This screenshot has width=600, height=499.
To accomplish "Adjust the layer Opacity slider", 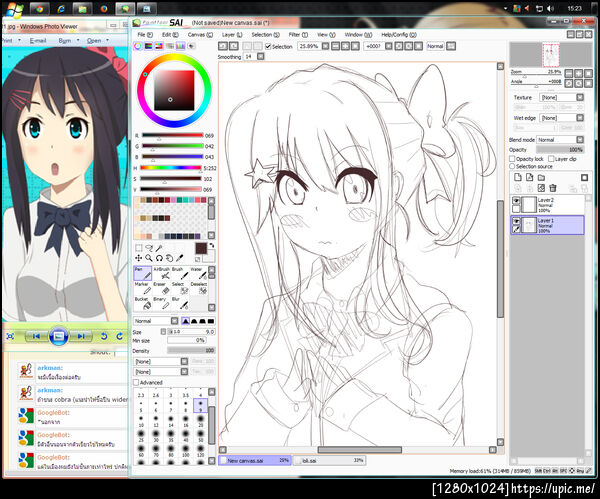I will (x=560, y=150).
